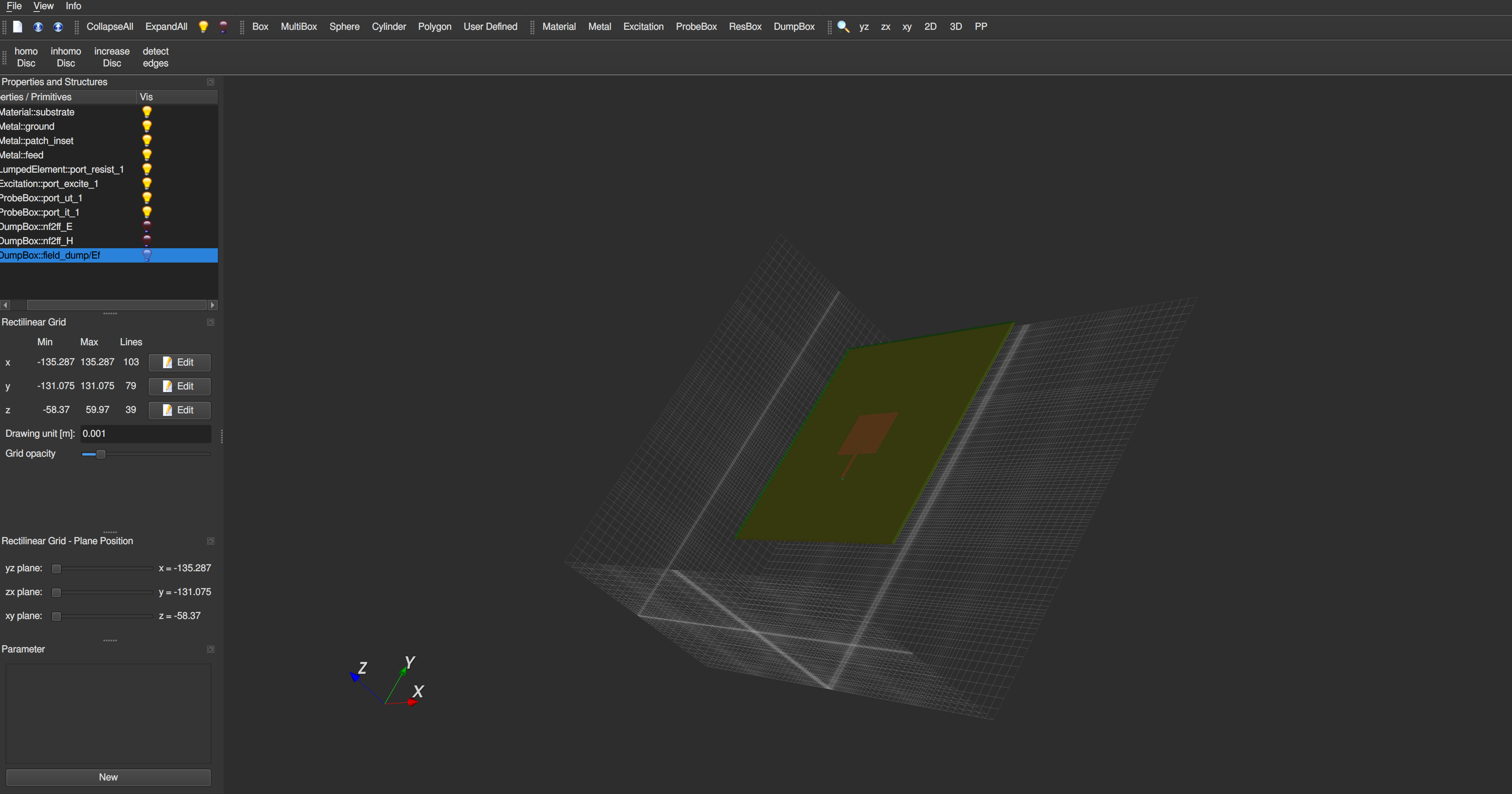Toggle visibility of ProbeBox::port_ut_1
The width and height of the screenshot is (1512, 794).
point(147,198)
